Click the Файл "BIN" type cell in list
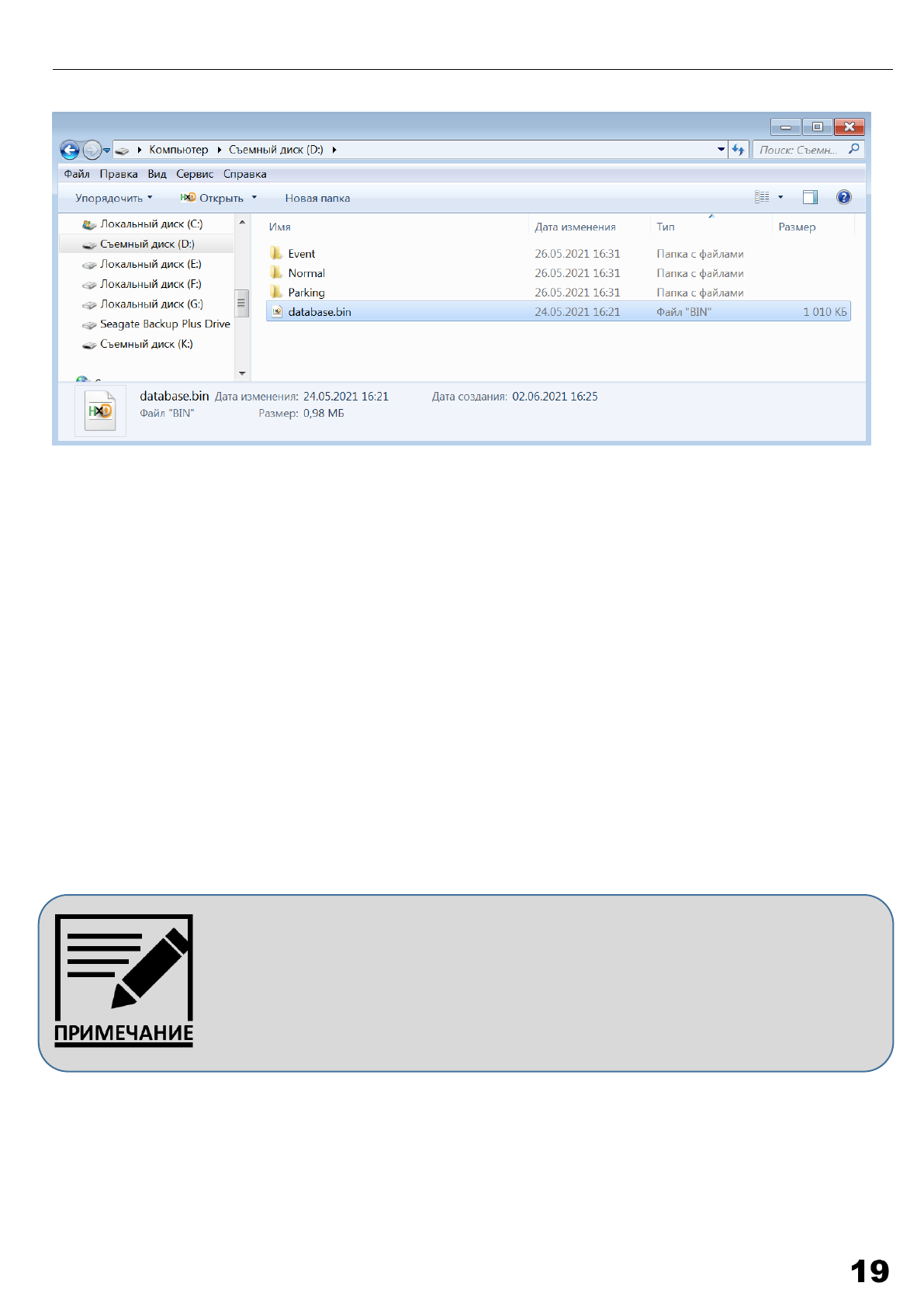 tap(683, 312)
